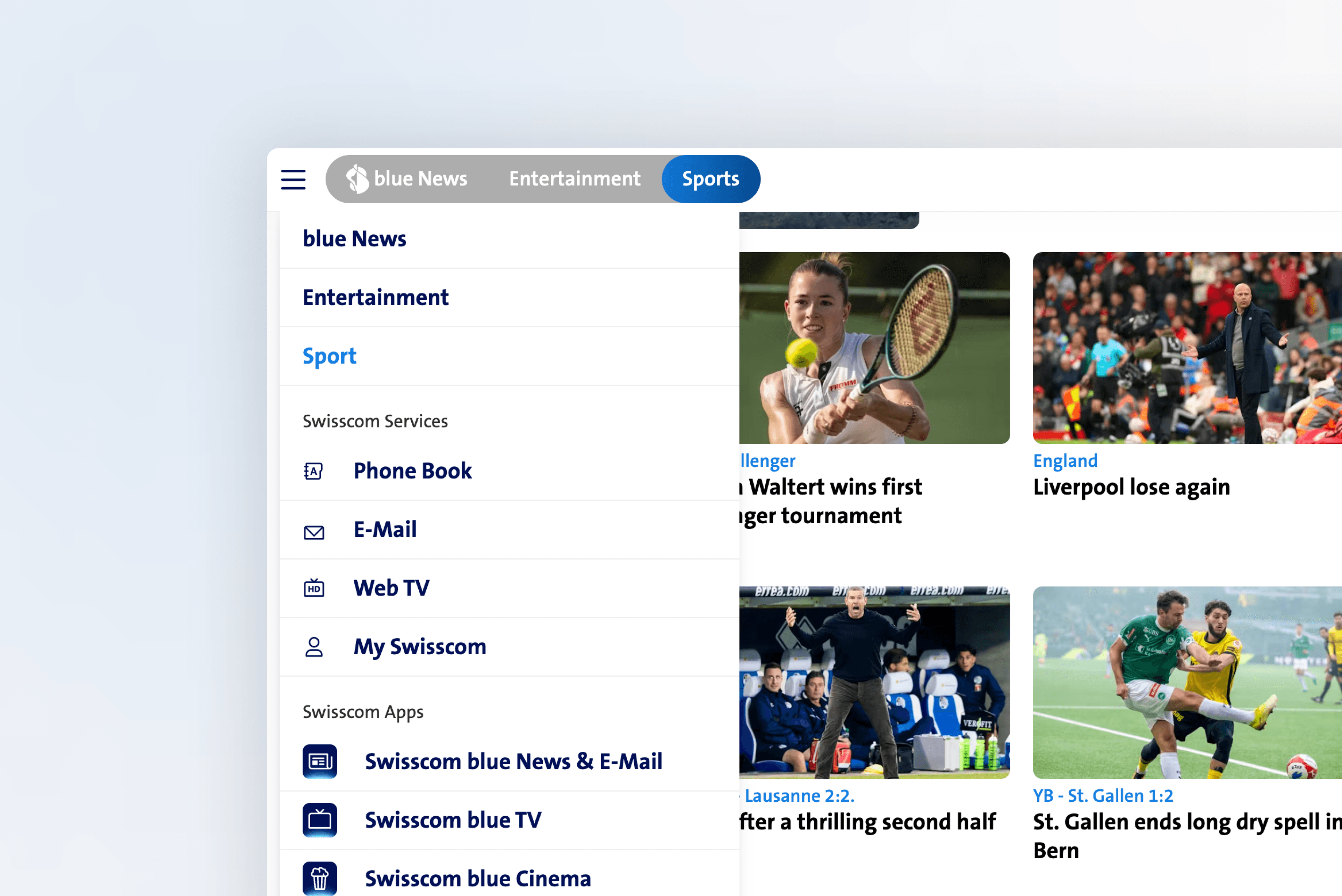This screenshot has height=896, width=1342.
Task: Switch to the blue News tab
Action: click(407, 179)
